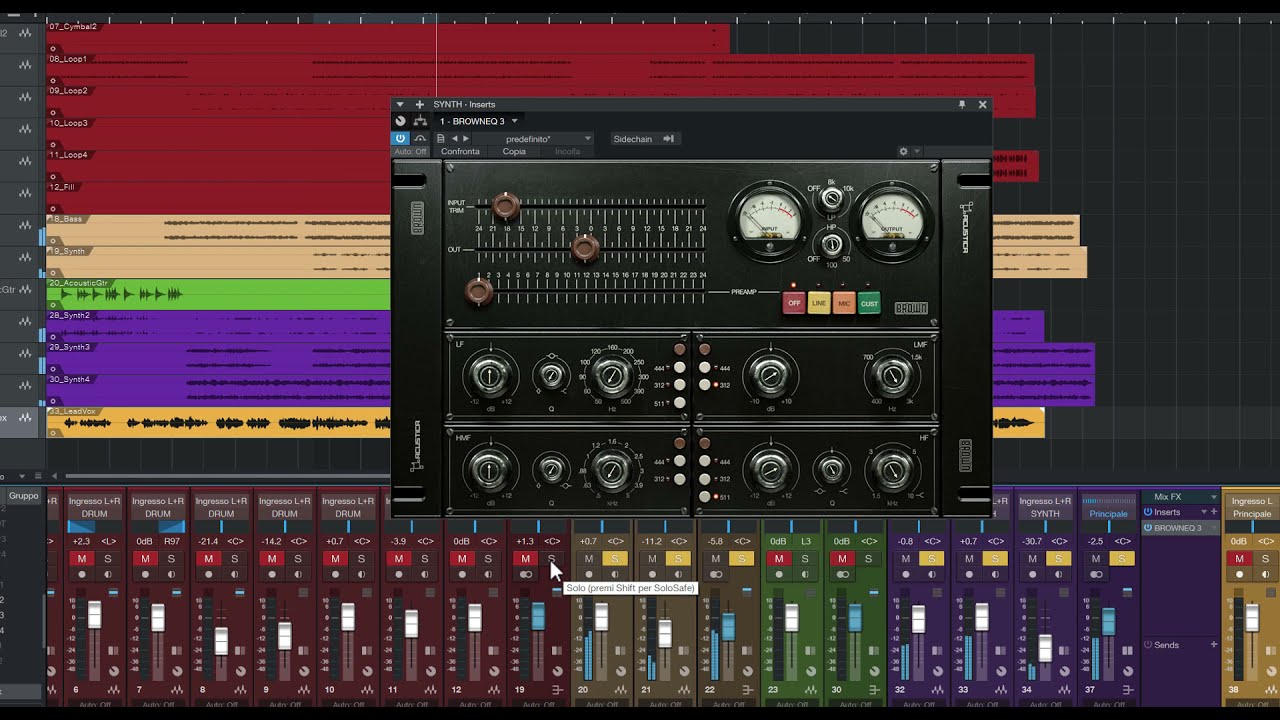Select the LINE preamp button
The width and height of the screenshot is (1280, 720).
pos(819,303)
